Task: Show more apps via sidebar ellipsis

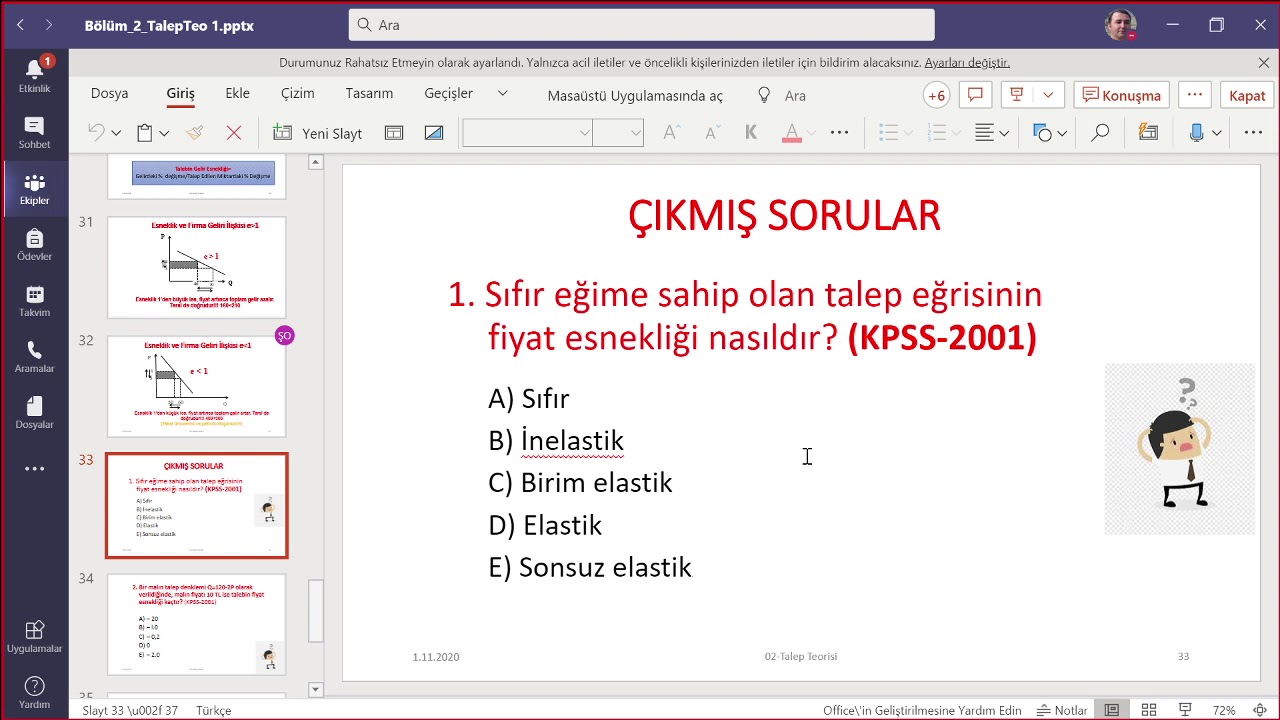Action: pos(34,469)
